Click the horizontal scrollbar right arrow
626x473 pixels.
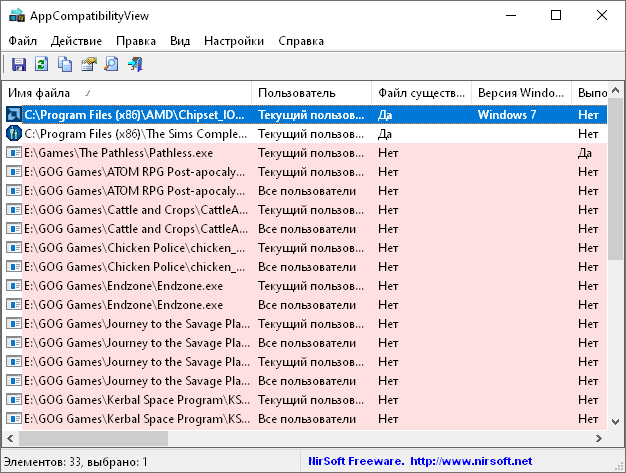[x=598, y=439]
